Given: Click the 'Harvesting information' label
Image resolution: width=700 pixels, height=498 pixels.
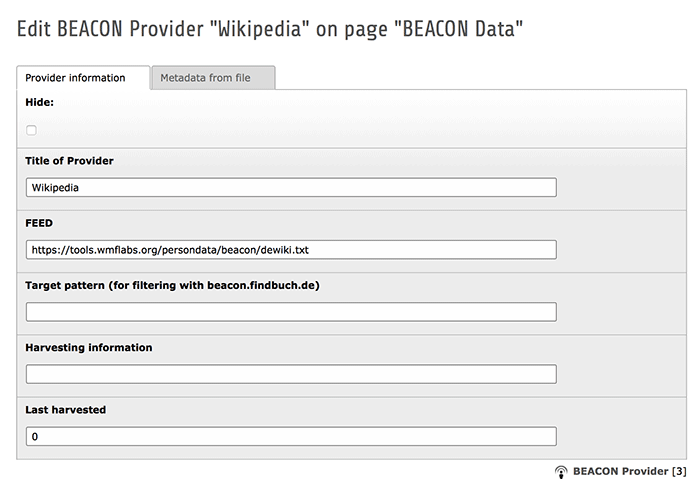Looking at the screenshot, I should [89, 348].
